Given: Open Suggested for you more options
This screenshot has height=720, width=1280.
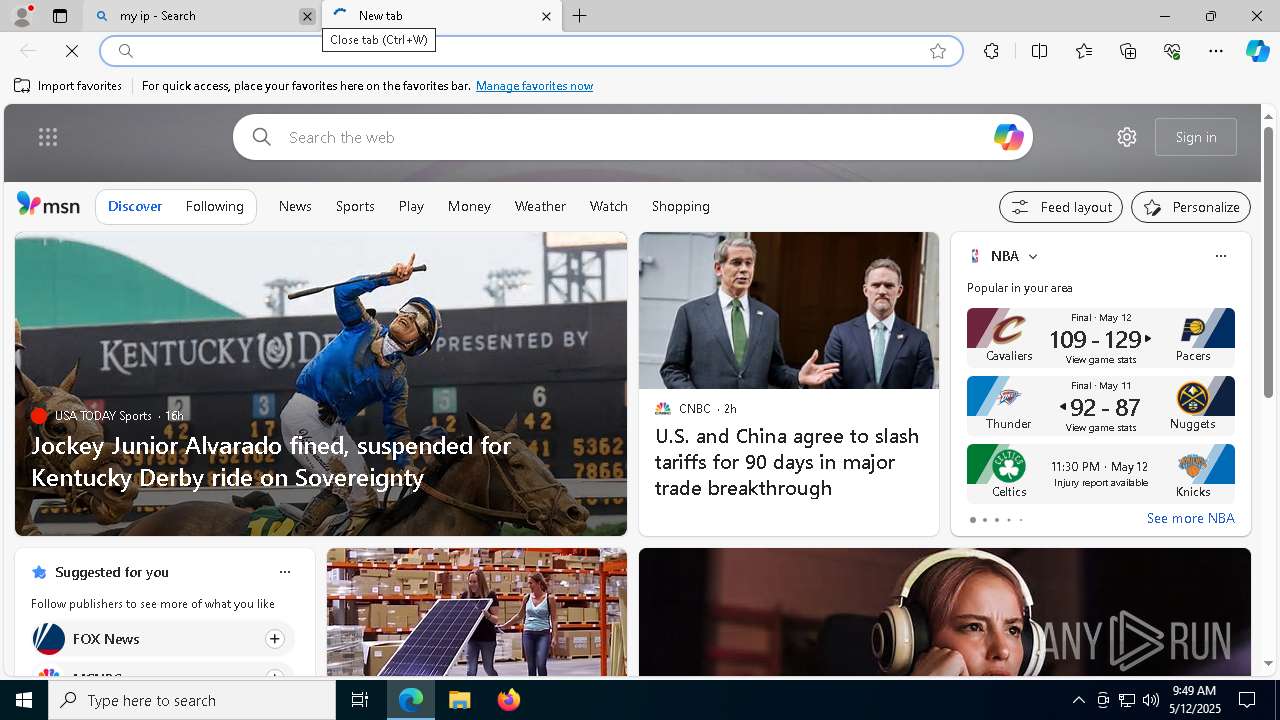Looking at the screenshot, I should point(285,572).
